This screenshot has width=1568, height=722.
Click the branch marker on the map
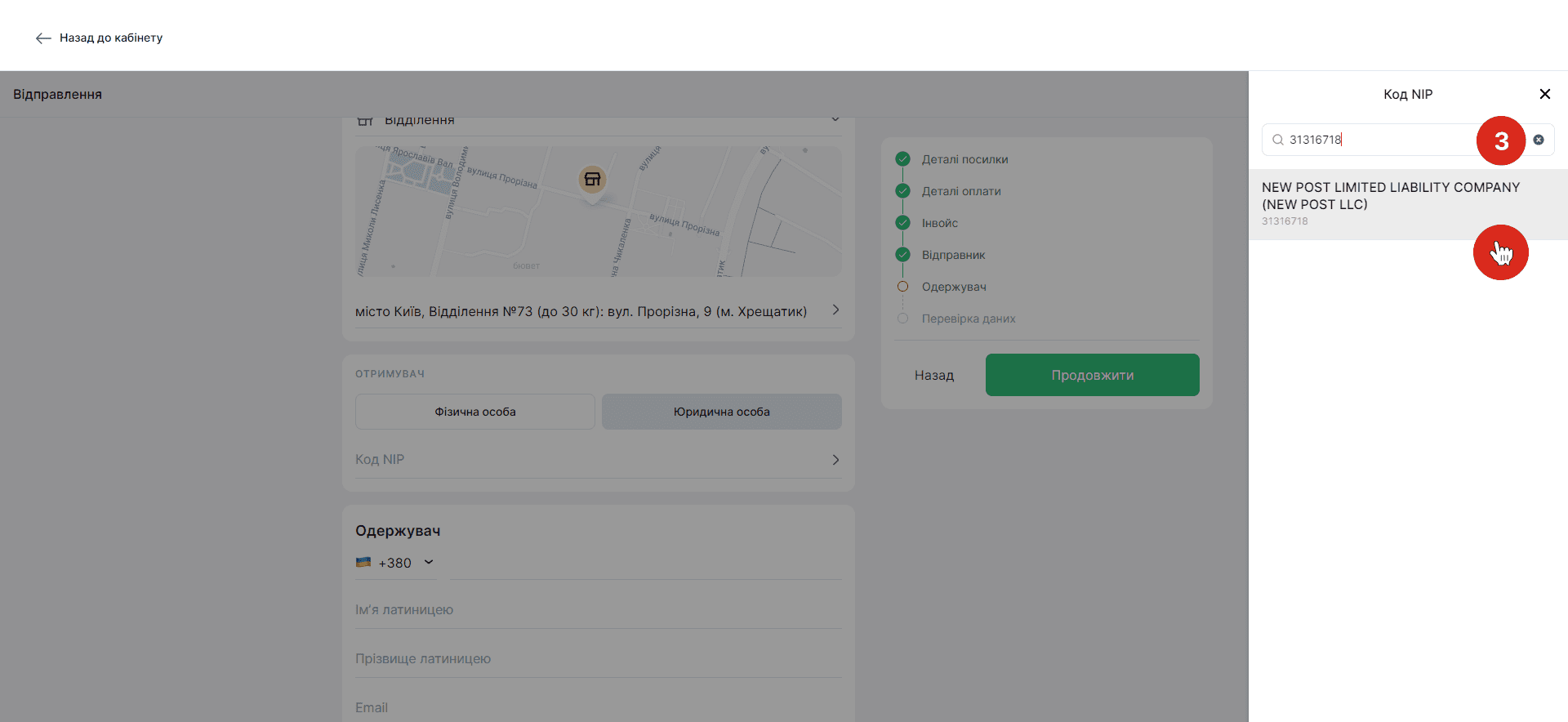click(592, 180)
